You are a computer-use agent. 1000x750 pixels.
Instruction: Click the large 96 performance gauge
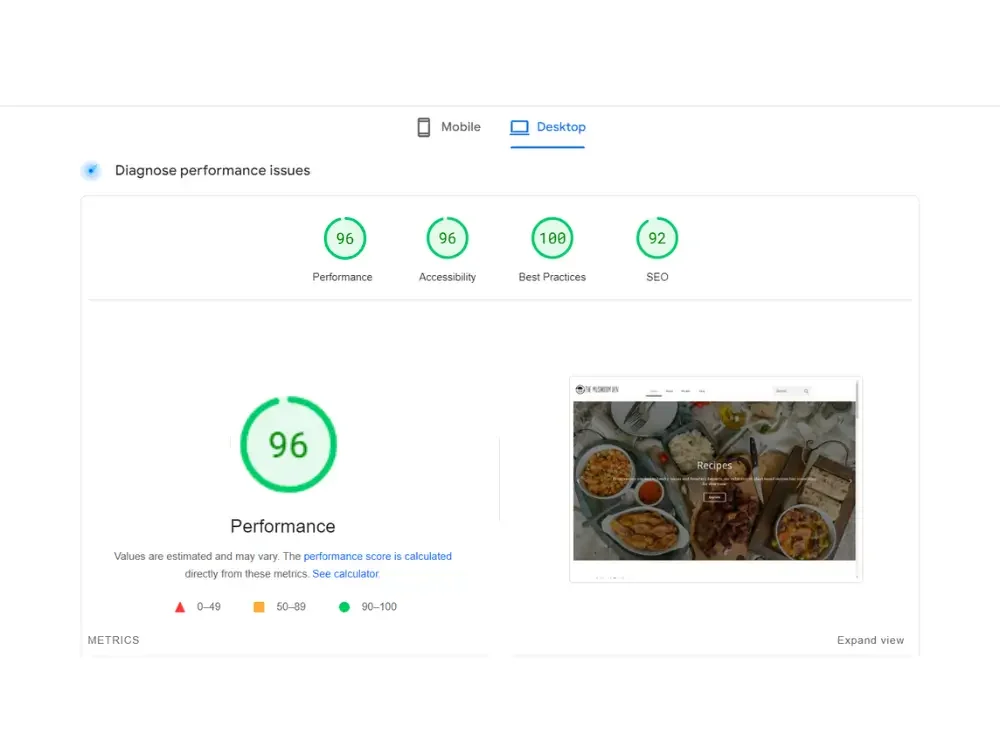click(288, 445)
